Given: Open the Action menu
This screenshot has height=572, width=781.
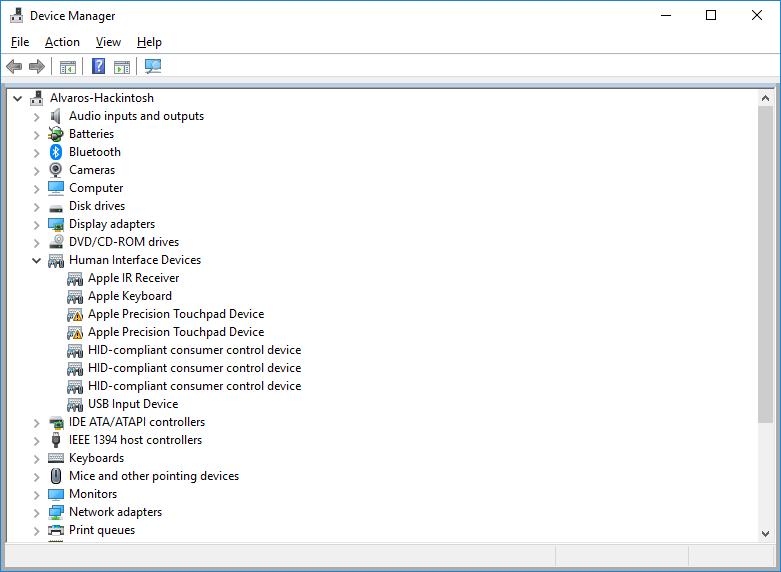Looking at the screenshot, I should point(62,42).
